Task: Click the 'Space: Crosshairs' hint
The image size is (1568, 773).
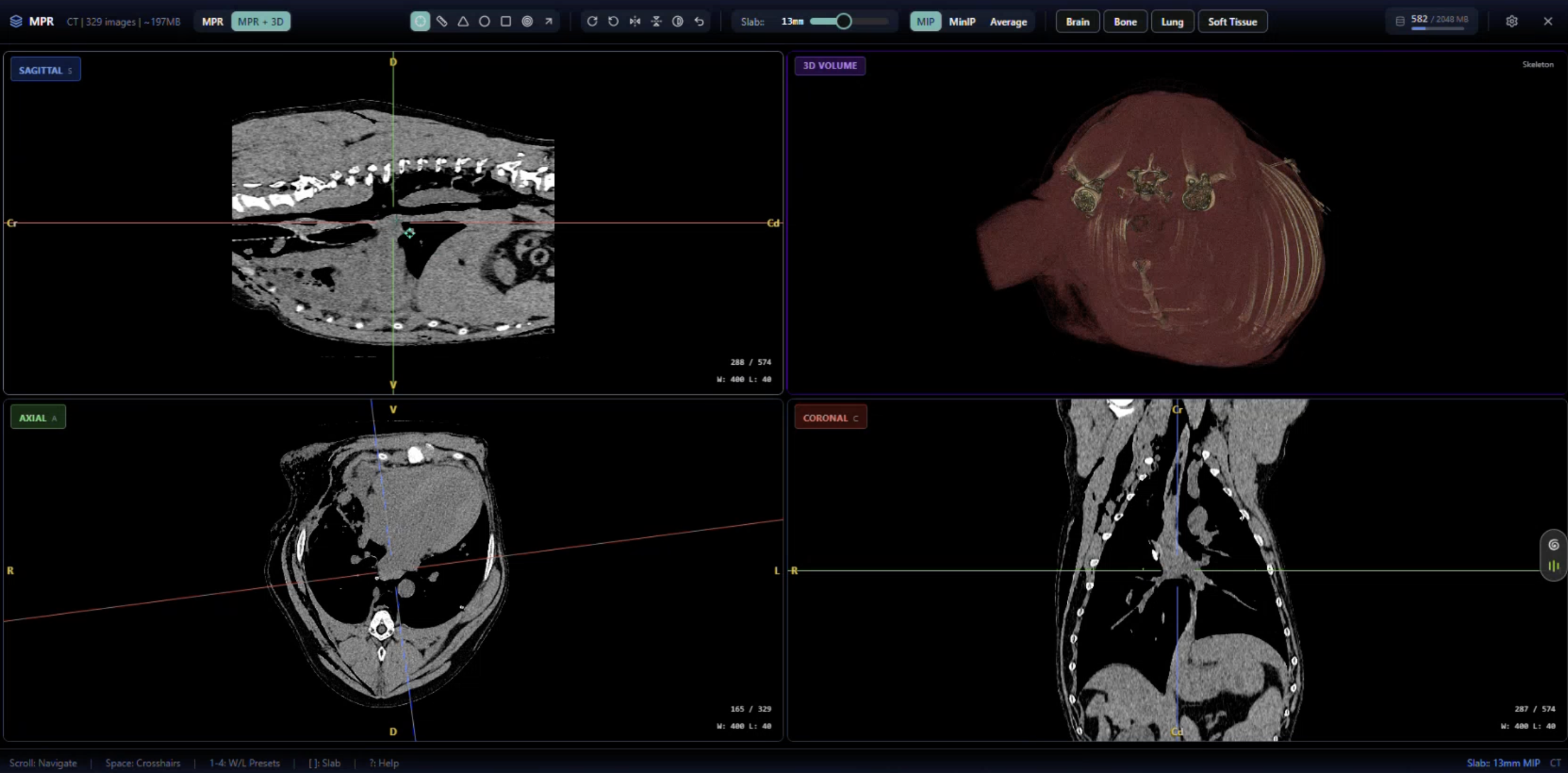Action: pos(142,763)
